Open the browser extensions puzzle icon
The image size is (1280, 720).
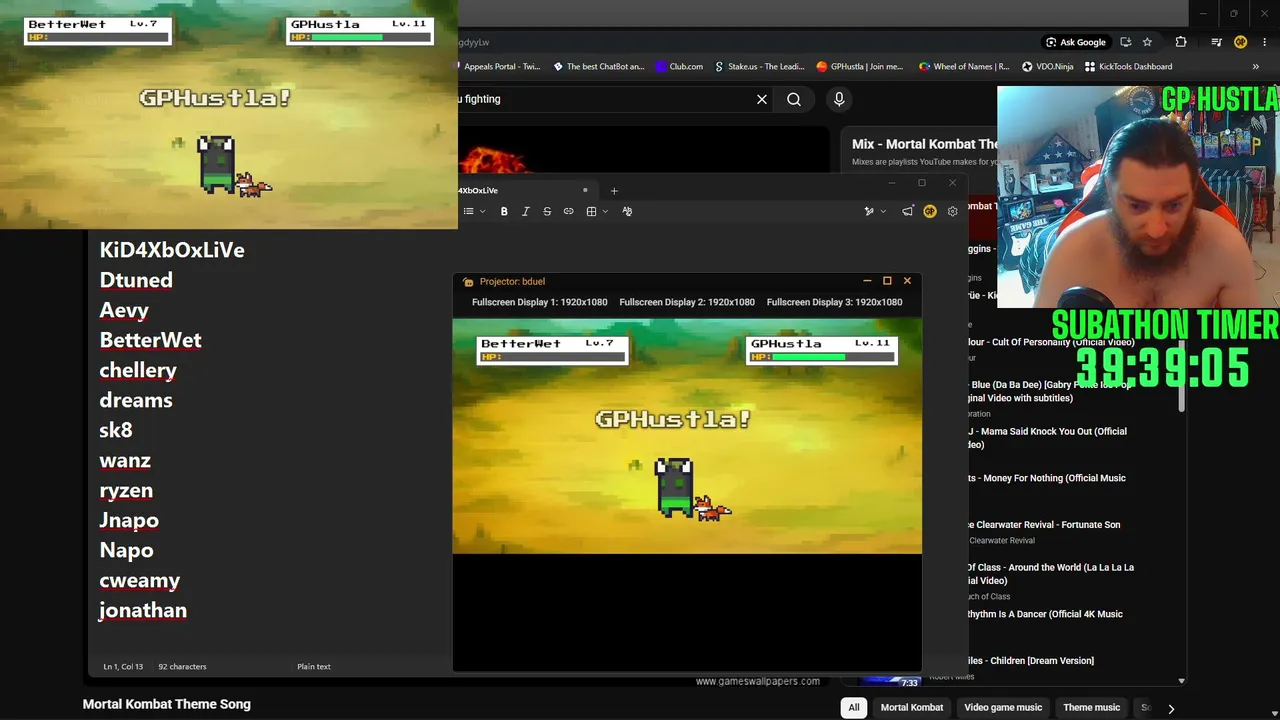pos(1181,42)
